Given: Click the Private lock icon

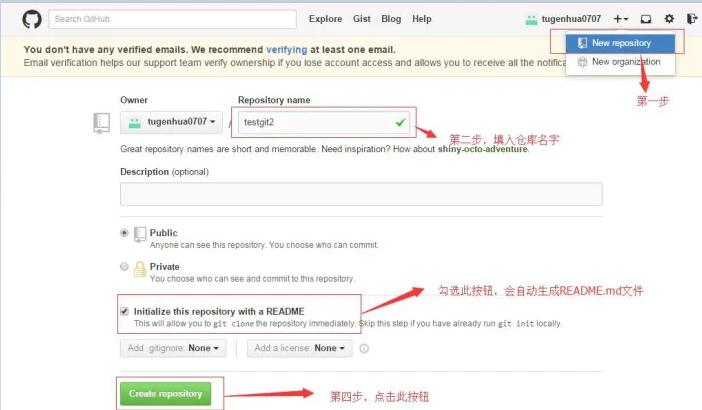Looking at the screenshot, I should click(x=140, y=269).
